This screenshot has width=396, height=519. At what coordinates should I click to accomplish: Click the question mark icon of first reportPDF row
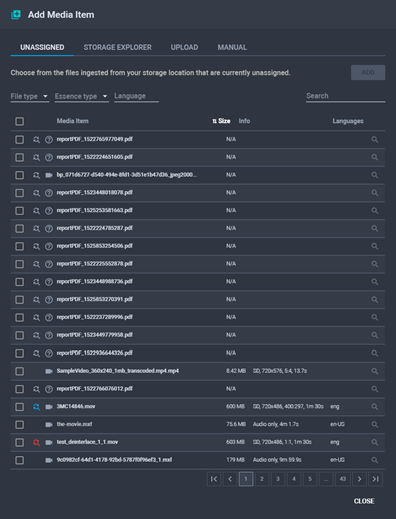click(49, 139)
